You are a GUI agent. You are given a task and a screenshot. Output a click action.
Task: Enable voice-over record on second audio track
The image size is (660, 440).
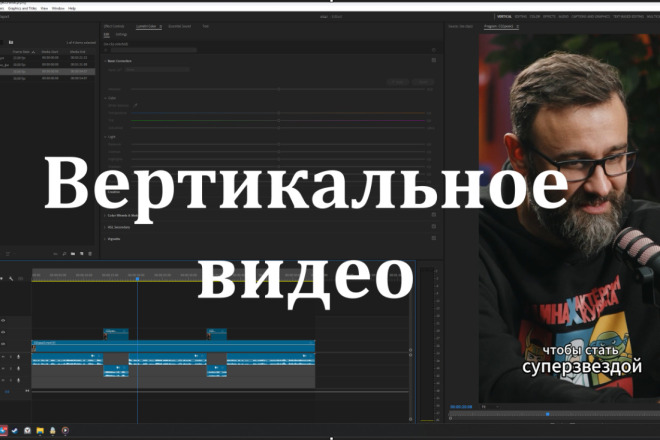[x=18, y=368]
